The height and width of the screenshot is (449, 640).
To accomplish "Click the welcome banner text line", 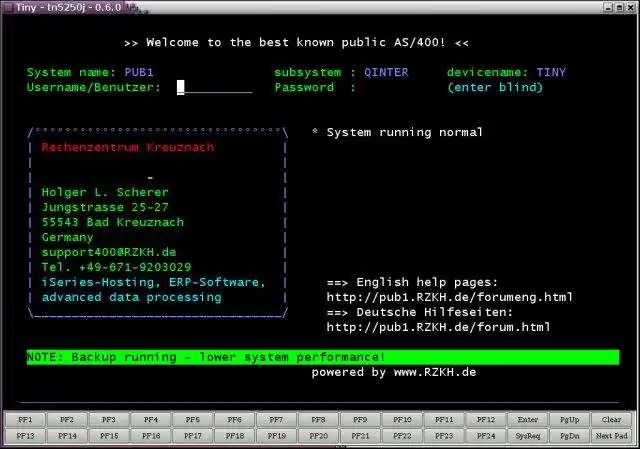I will click(x=297, y=42).
